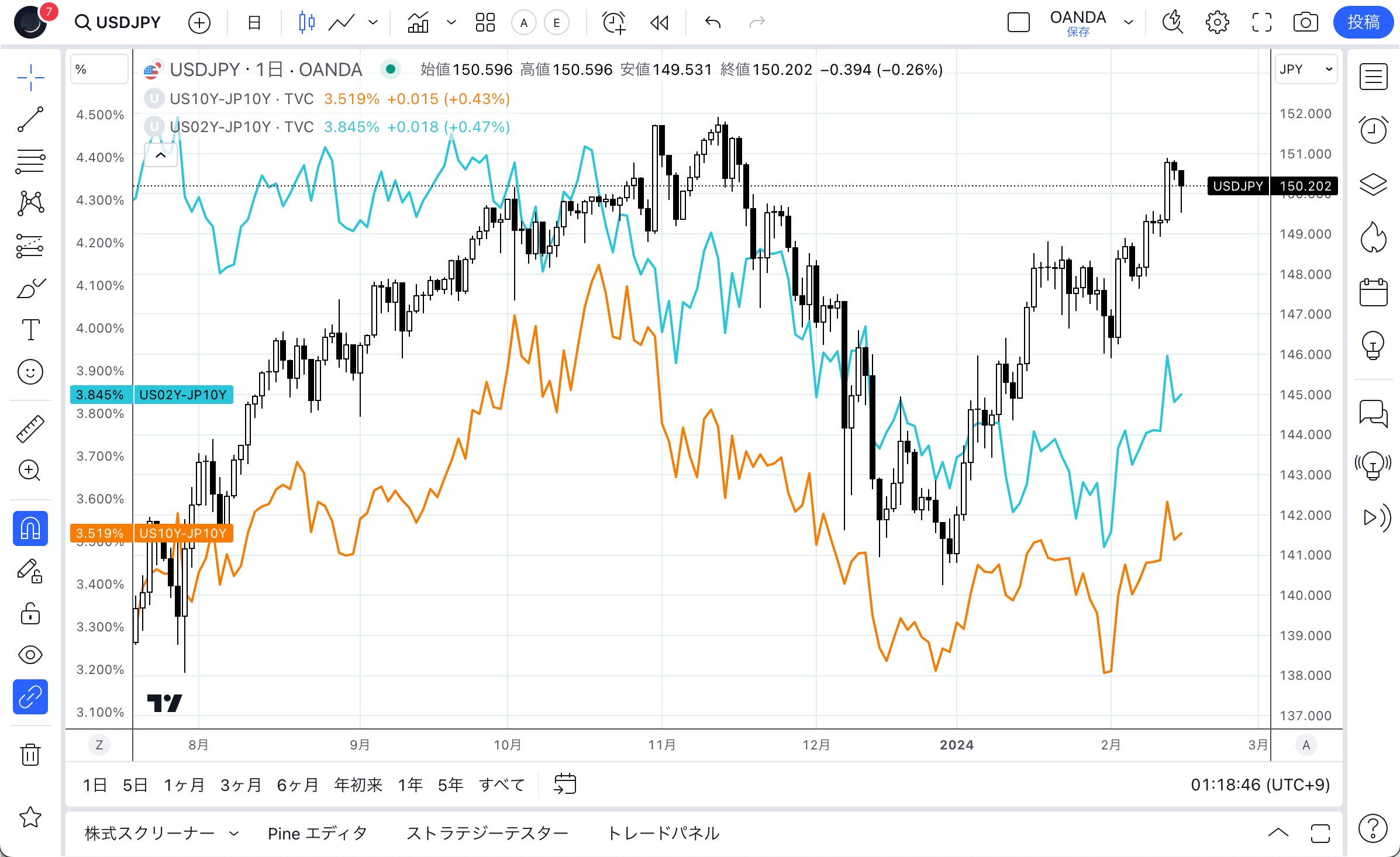Open the ストラテジーテスター tab
The width and height of the screenshot is (1400, 857).
(x=487, y=834)
